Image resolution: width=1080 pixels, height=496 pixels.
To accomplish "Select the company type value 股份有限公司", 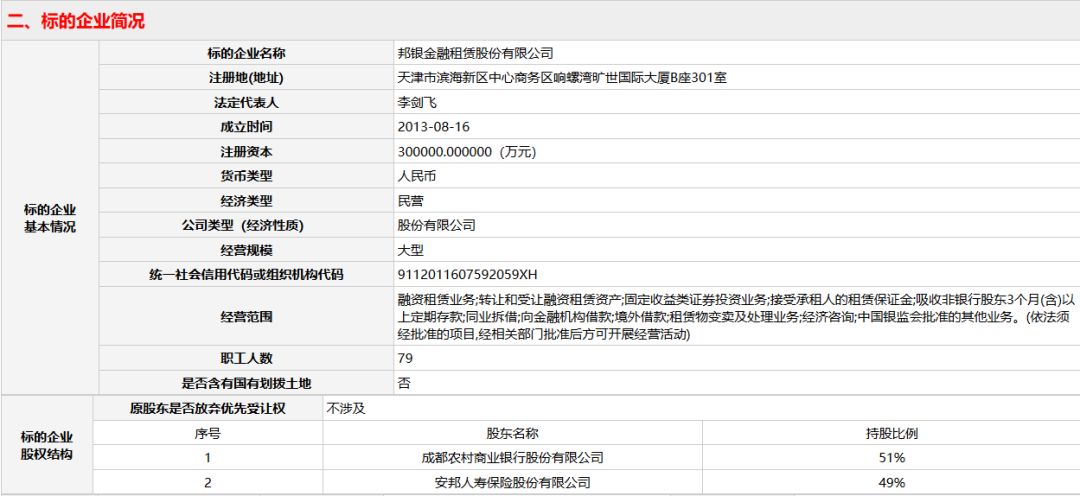I will (436, 225).
